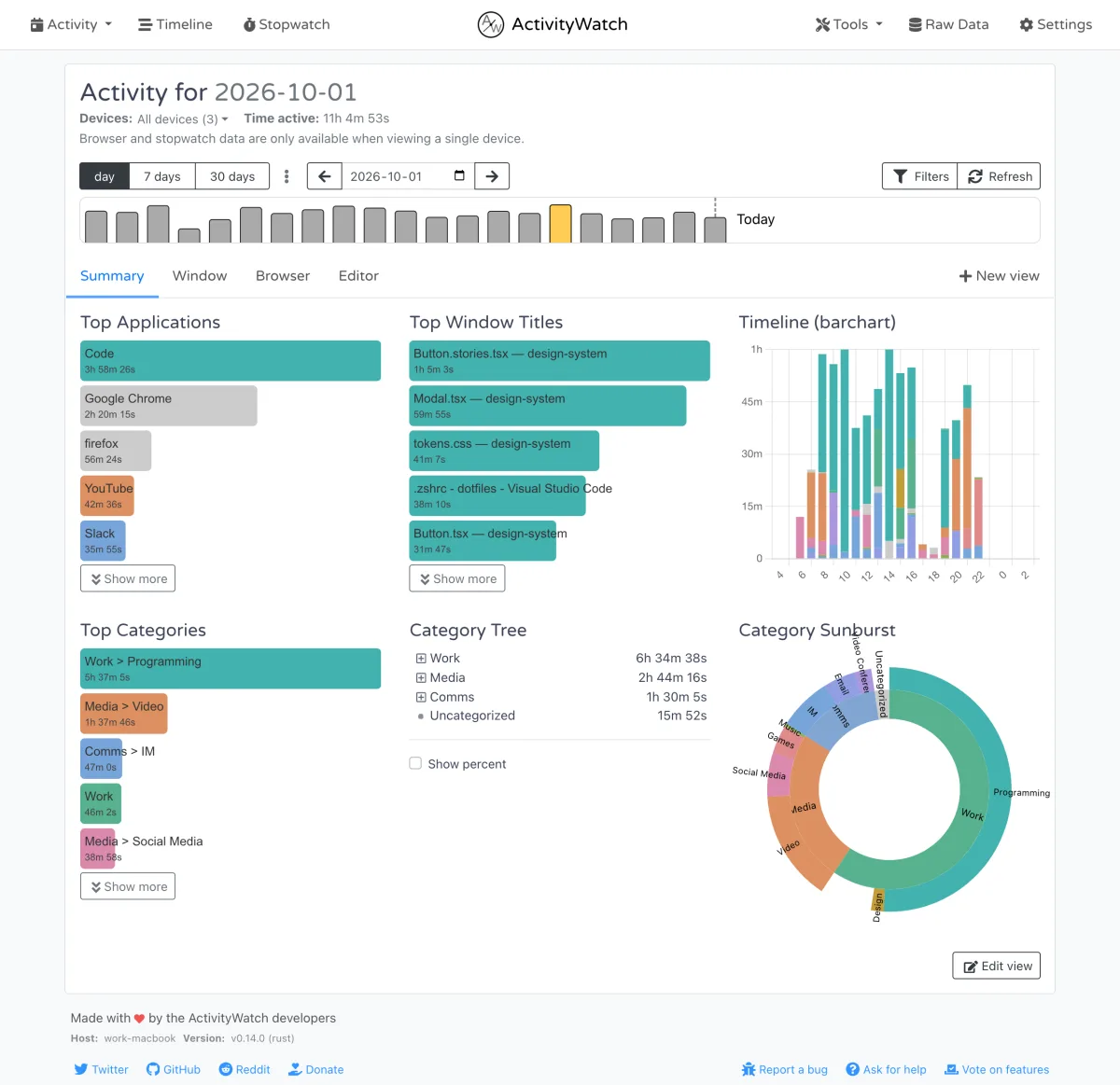Toggle the Show percent checkbox
This screenshot has height=1085, width=1120.
click(x=415, y=763)
